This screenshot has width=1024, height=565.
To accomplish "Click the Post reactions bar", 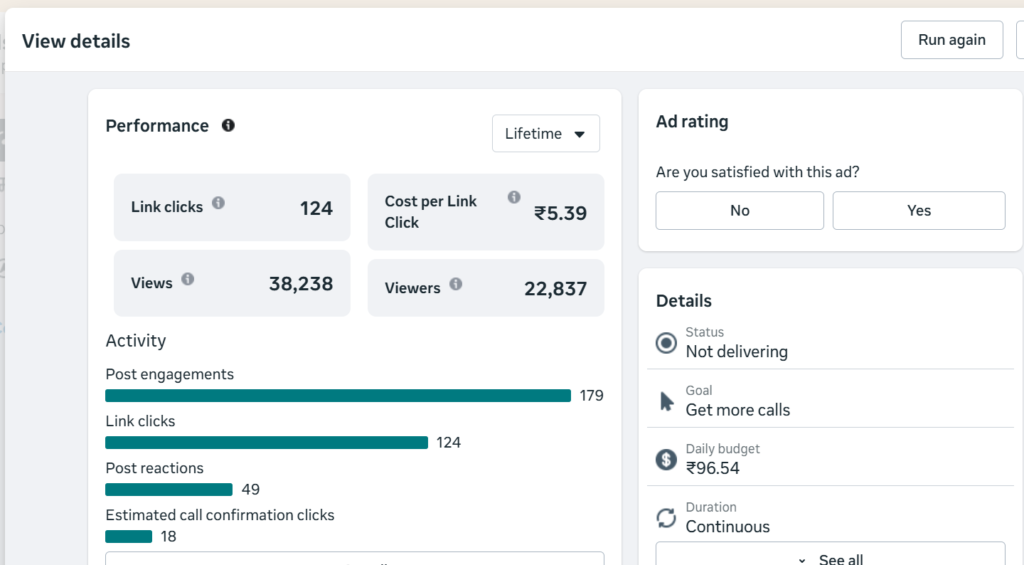I will pyautogui.click(x=168, y=490).
